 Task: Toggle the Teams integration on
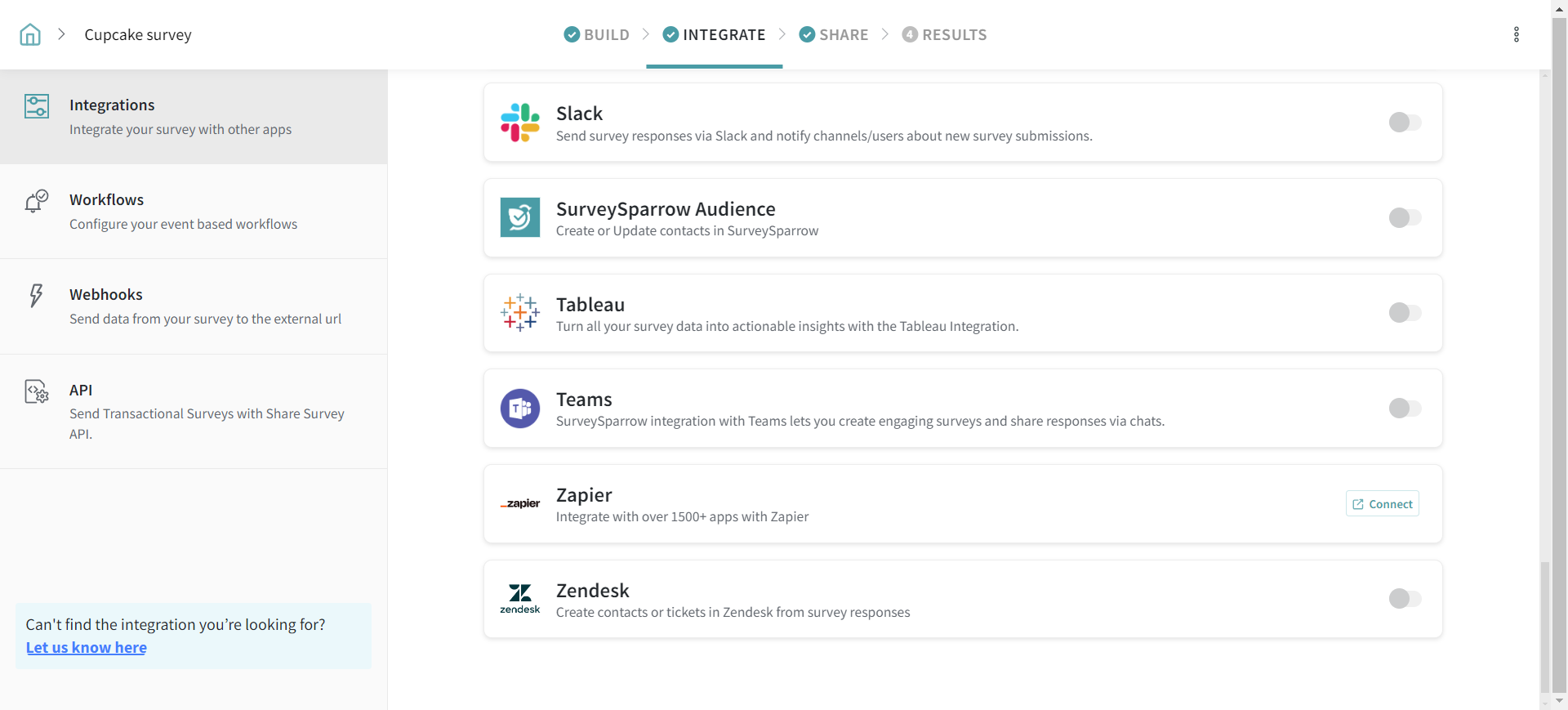coord(1405,409)
